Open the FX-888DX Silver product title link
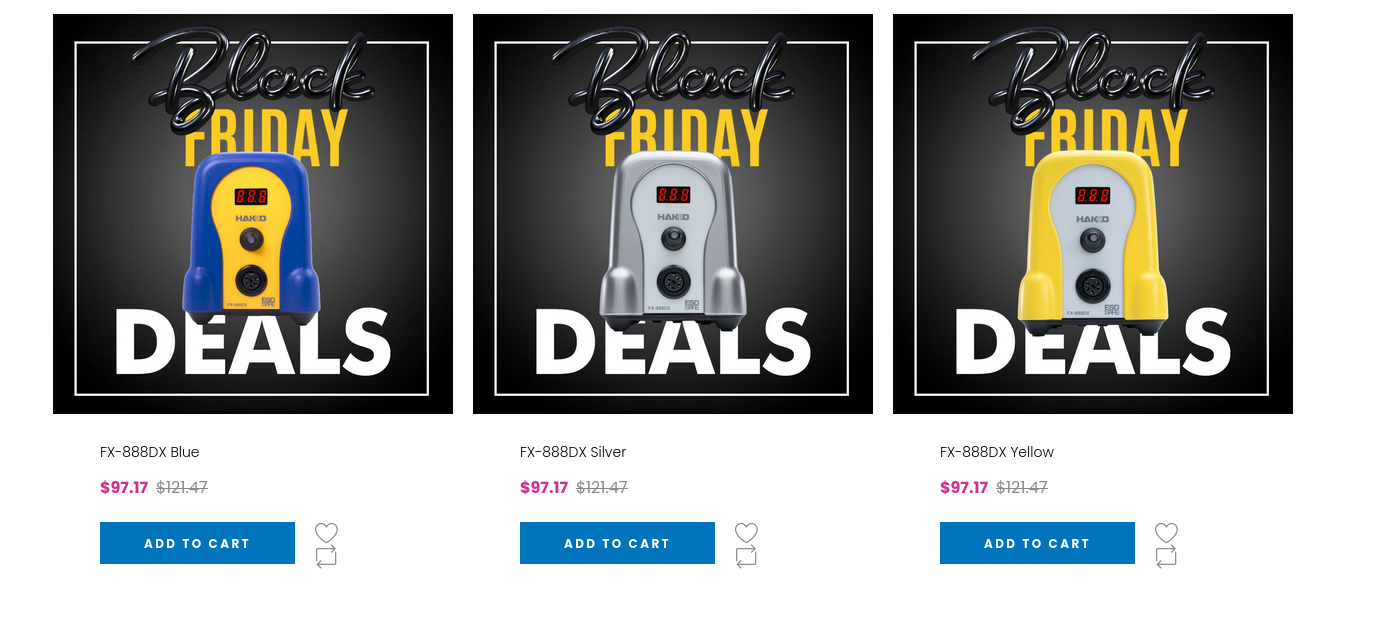The image size is (1393, 625). click(x=573, y=452)
